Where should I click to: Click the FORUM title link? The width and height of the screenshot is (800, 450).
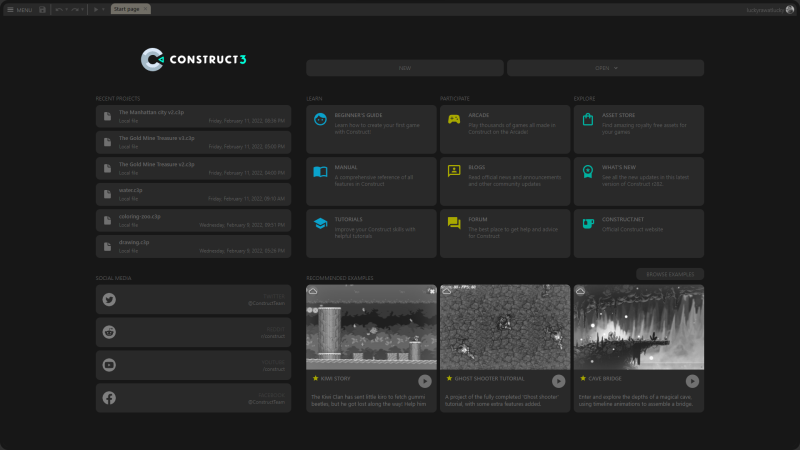[478, 219]
